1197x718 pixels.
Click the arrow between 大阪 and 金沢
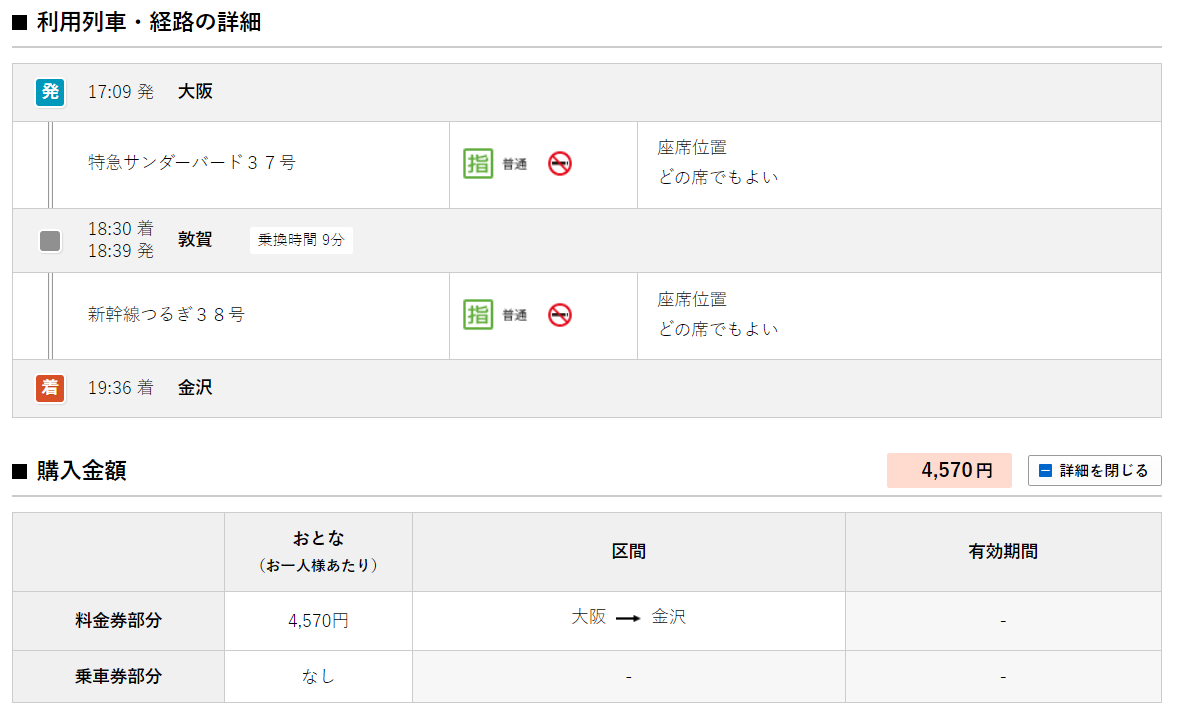pyautogui.click(x=628, y=619)
